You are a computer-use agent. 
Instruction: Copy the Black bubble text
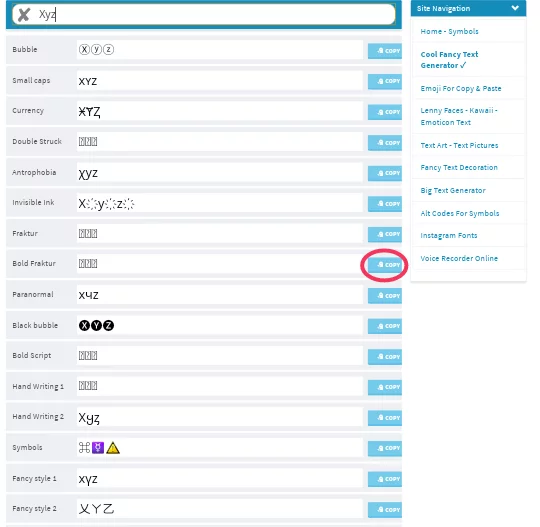coord(385,326)
